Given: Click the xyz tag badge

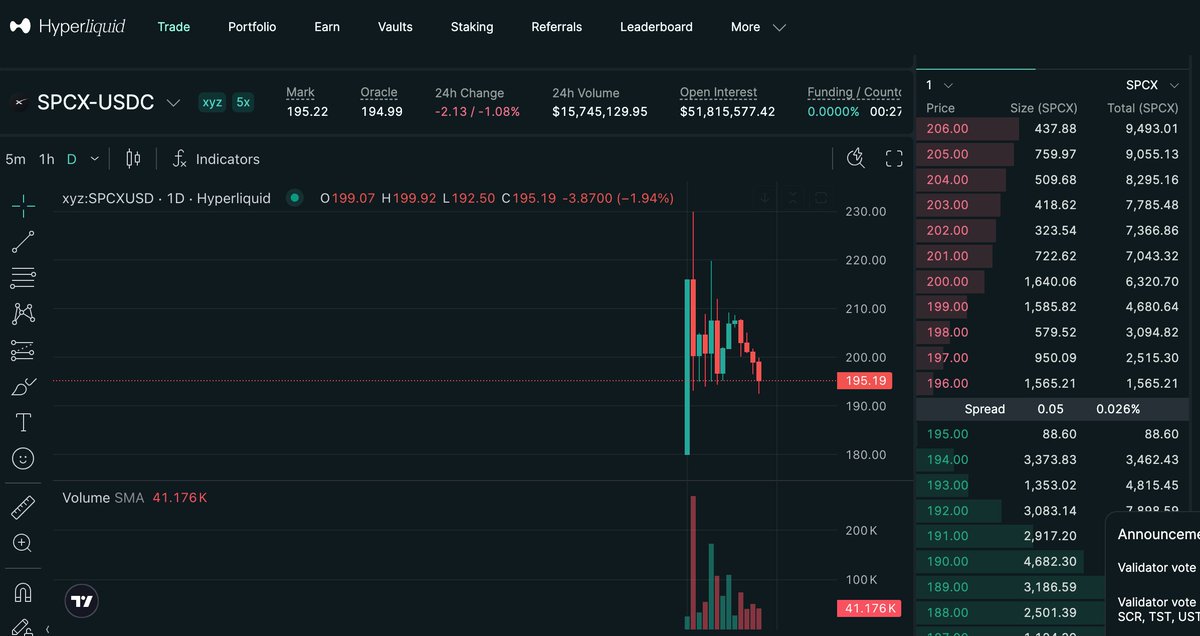Looking at the screenshot, I should (x=212, y=102).
